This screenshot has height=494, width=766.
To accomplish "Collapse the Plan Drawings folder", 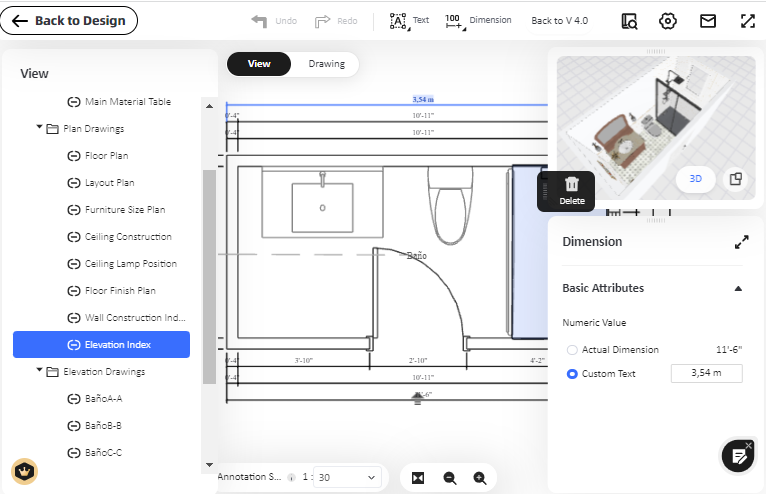I will pyautogui.click(x=39, y=128).
